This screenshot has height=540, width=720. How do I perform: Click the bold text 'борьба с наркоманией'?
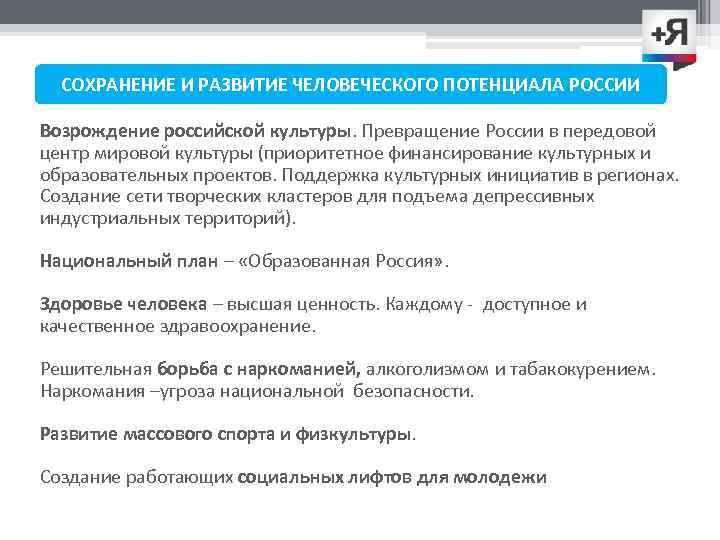tap(259, 369)
